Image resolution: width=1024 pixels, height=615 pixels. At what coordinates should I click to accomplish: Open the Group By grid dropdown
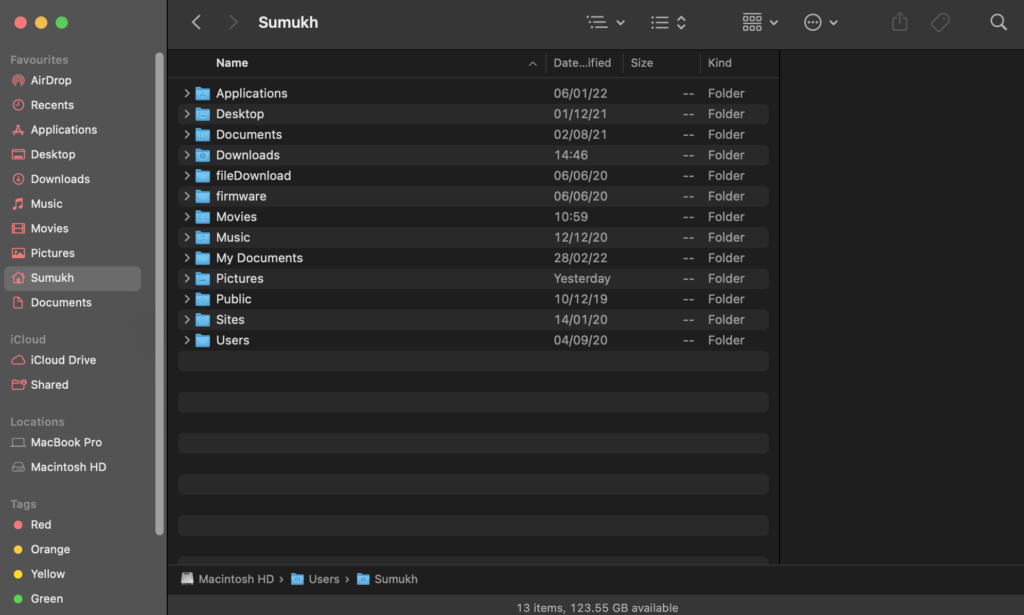pyautogui.click(x=760, y=22)
